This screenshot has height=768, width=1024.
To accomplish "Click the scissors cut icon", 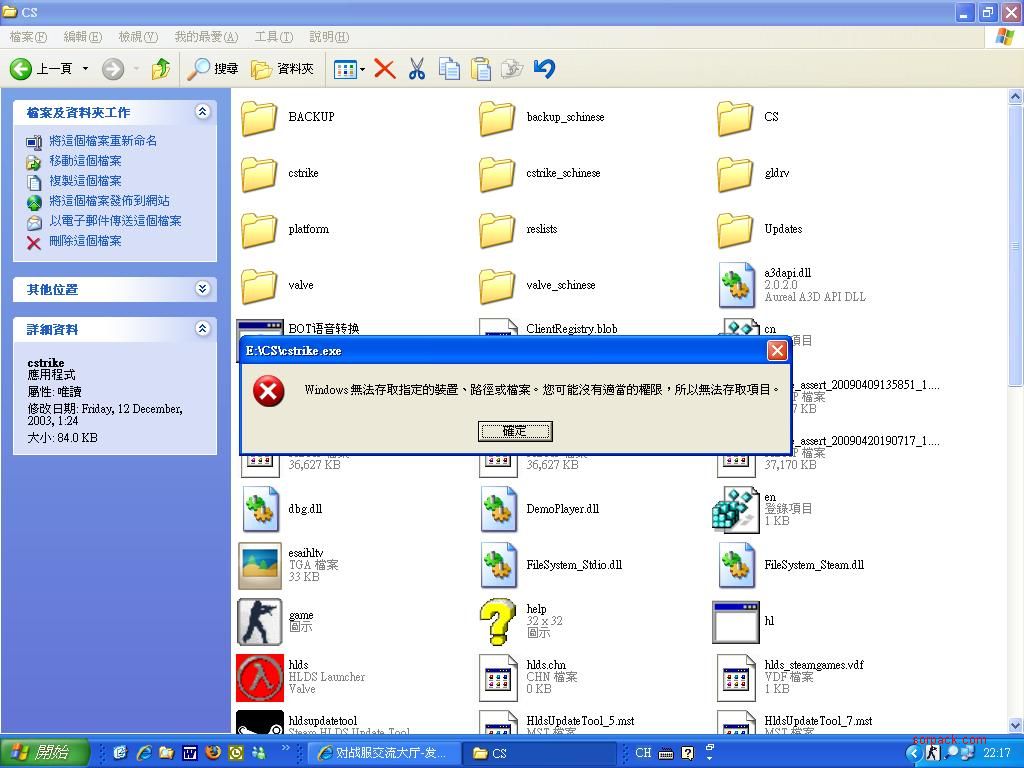I will pyautogui.click(x=417, y=69).
